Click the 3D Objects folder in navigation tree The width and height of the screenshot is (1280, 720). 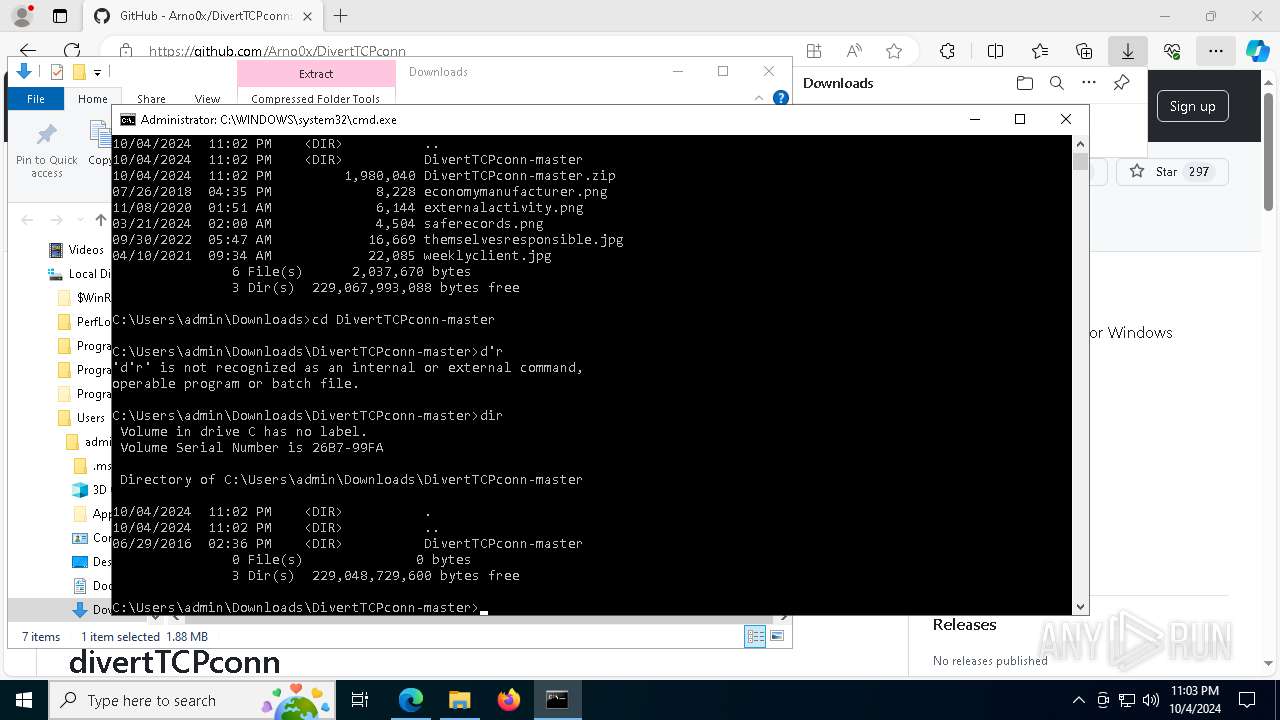90,490
